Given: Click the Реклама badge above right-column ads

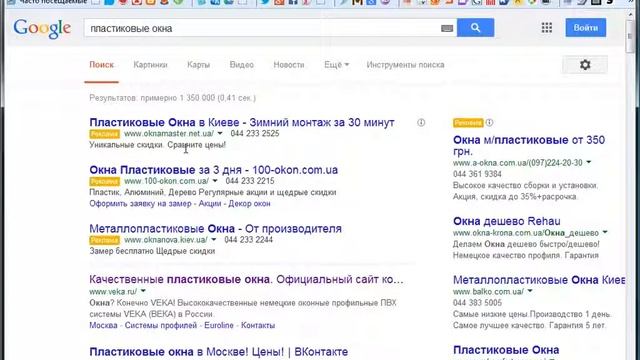Looking at the screenshot, I should (x=468, y=123).
